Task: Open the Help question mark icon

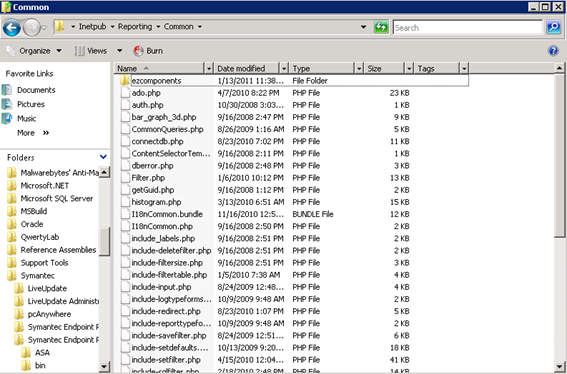Action: [x=553, y=51]
